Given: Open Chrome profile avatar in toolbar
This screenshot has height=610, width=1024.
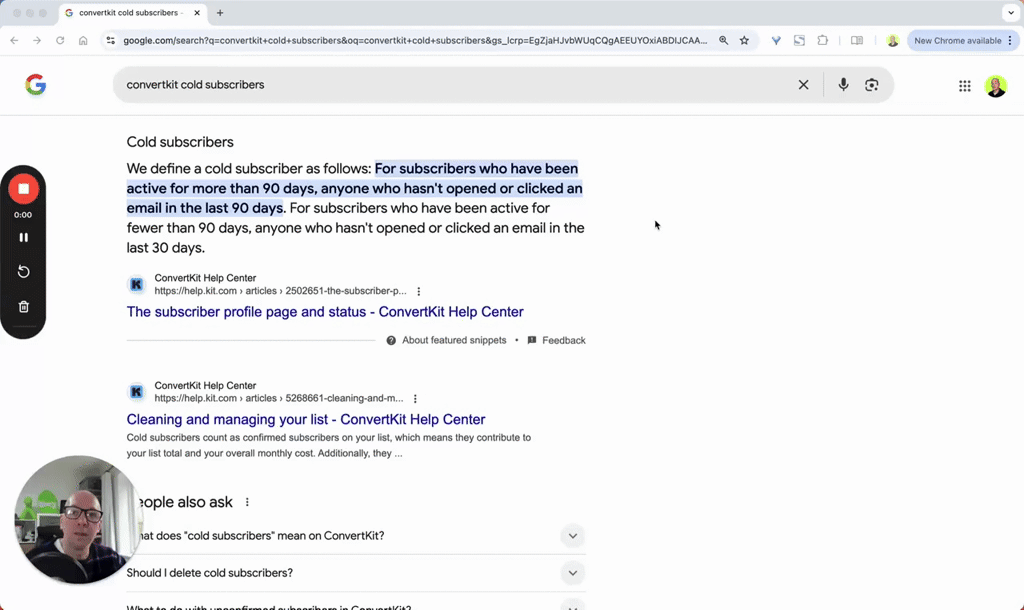Looking at the screenshot, I should point(893,40).
